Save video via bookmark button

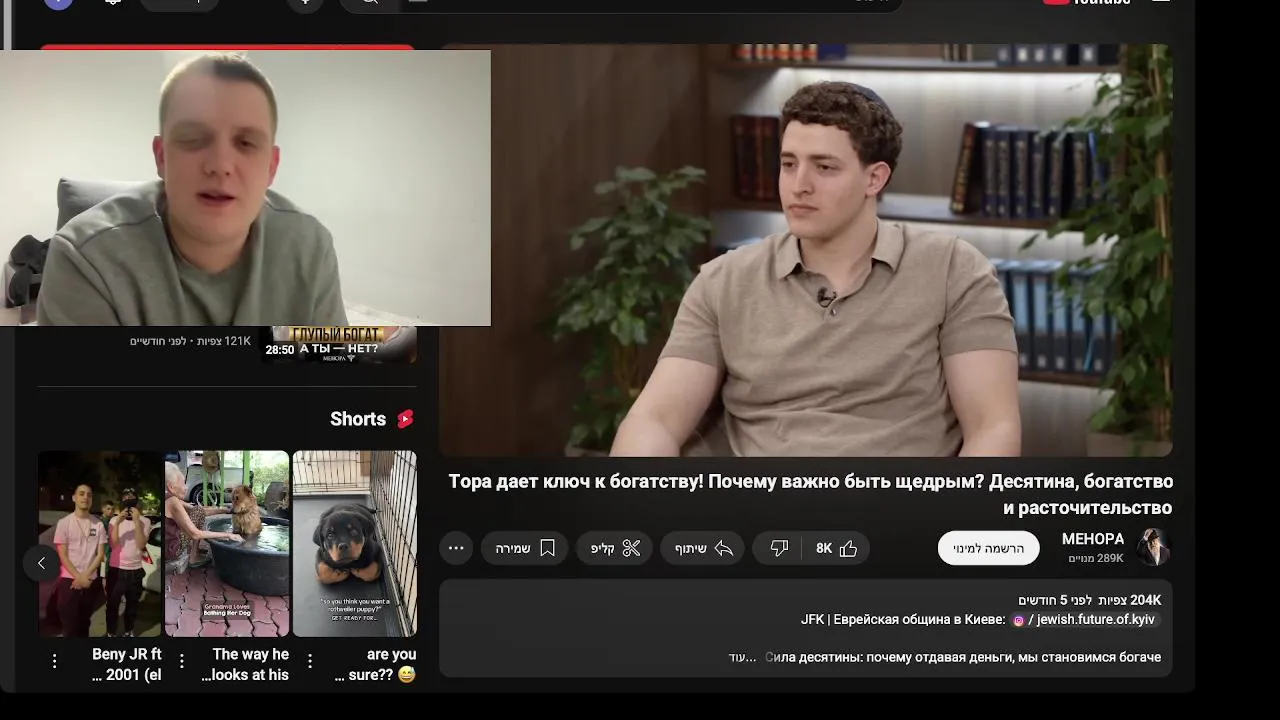point(525,548)
